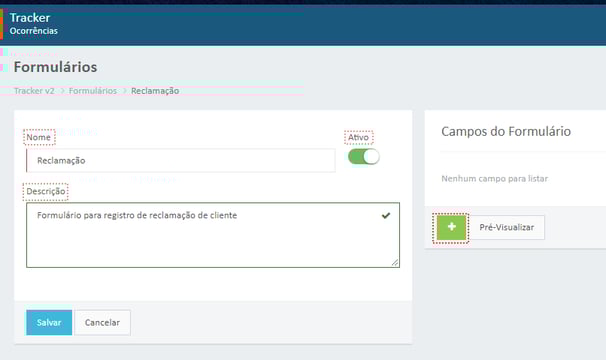Click the Tracker logo icon in the header

click(2, 24)
